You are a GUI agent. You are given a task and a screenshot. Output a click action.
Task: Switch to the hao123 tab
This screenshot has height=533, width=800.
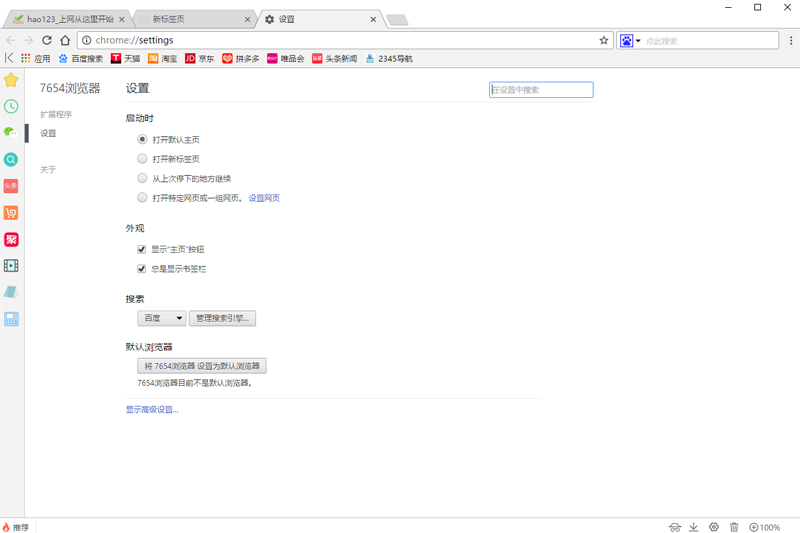click(66, 19)
